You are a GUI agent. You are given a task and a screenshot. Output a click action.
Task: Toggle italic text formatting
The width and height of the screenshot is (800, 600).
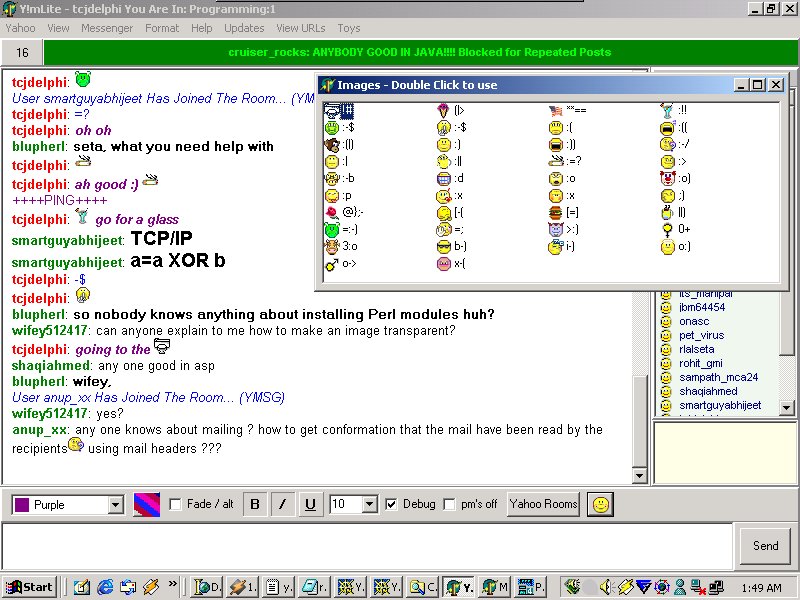point(283,505)
